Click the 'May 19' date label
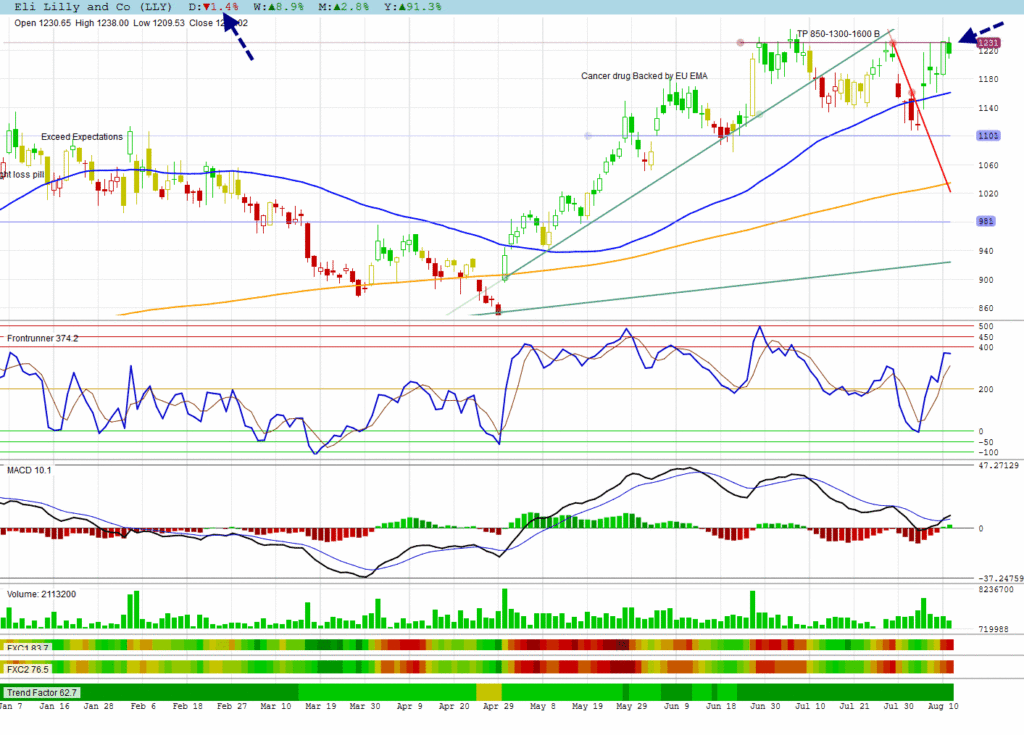This screenshot has width=1024, height=735. 587,706
